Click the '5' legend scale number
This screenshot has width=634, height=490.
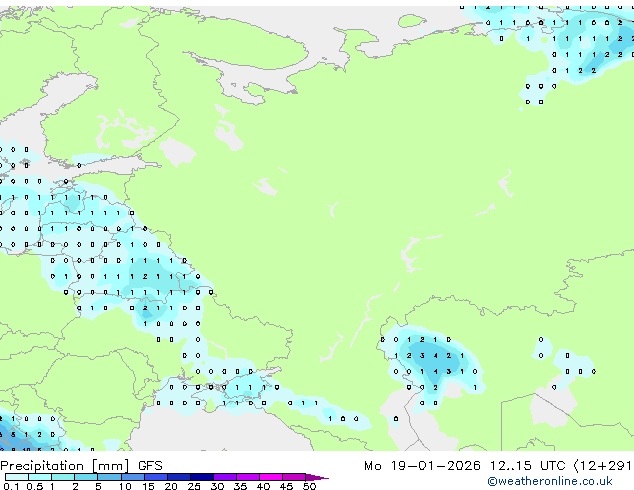click(98, 486)
